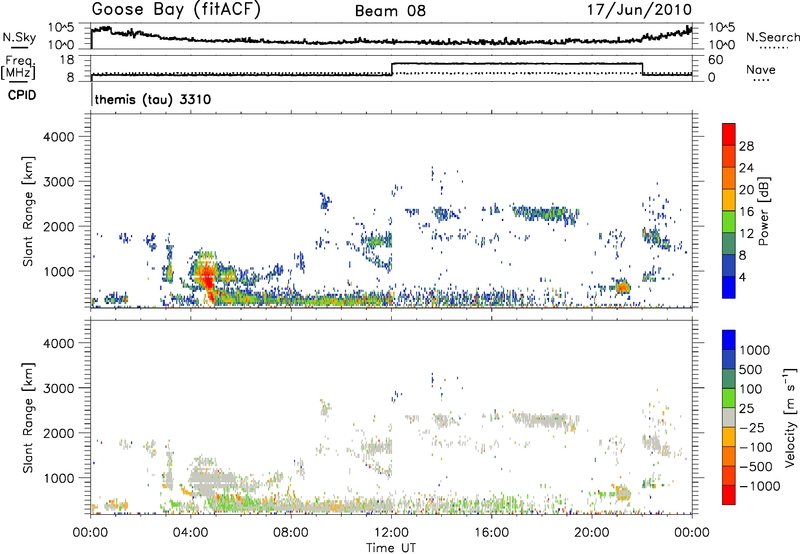Click the 500 label on Velocity colorbar
The width and height of the screenshot is (800, 554).
tap(751, 369)
